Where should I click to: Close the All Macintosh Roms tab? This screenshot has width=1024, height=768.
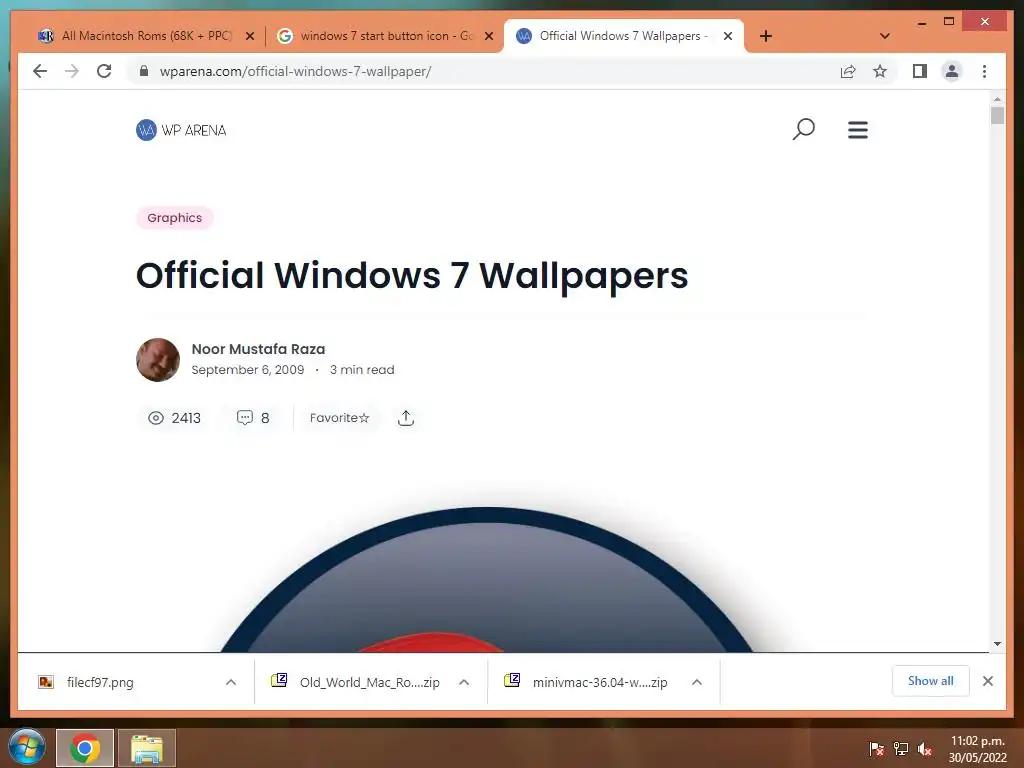[x=249, y=36]
